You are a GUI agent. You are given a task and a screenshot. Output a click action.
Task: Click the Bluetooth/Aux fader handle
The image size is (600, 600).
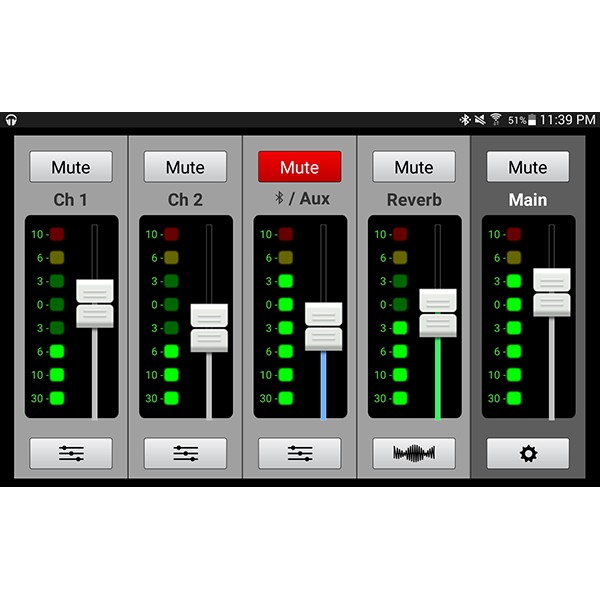point(324,327)
